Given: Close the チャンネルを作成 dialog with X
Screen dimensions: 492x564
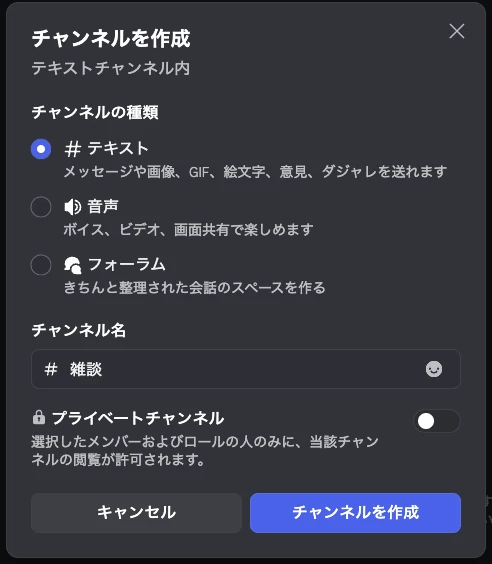Looking at the screenshot, I should [457, 31].
